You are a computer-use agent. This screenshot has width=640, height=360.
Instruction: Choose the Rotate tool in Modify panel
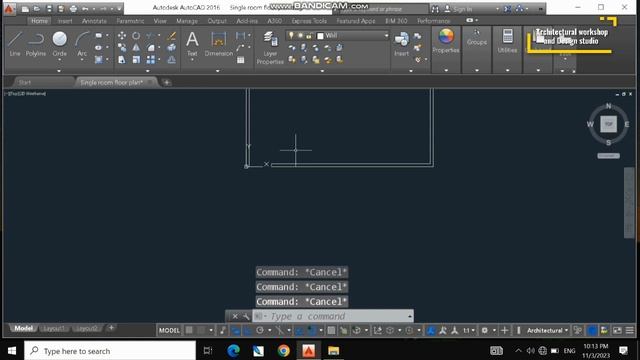click(x=136, y=36)
